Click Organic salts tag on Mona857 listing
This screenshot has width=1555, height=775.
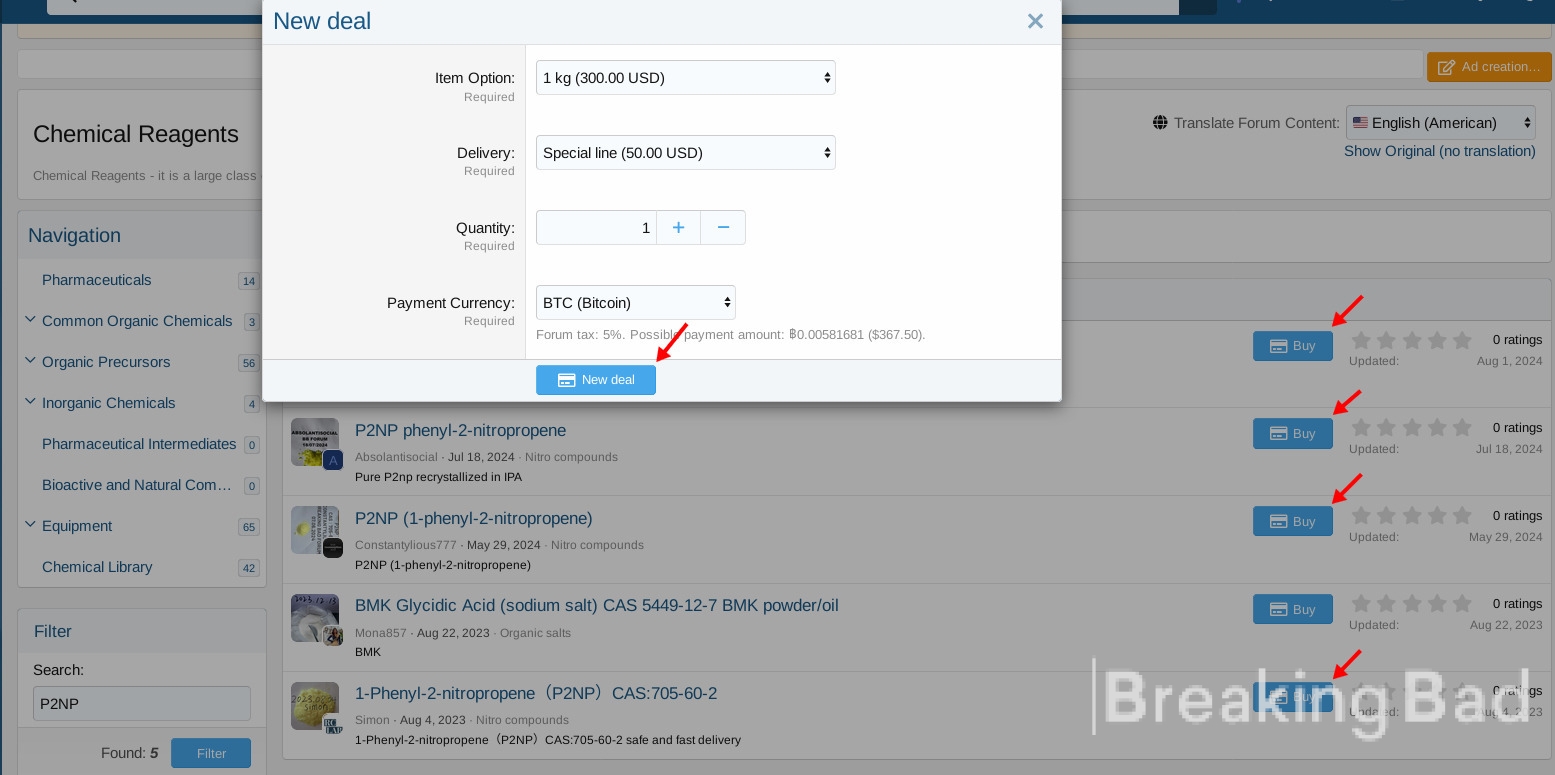point(535,633)
